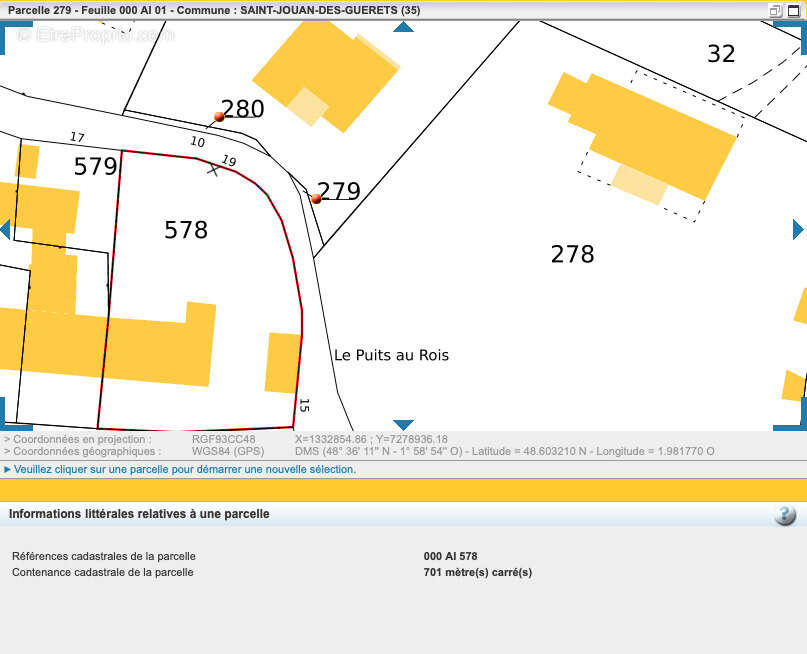Image resolution: width=807 pixels, height=654 pixels.
Task: Restore the map window using title bar icon
Action: point(775,10)
